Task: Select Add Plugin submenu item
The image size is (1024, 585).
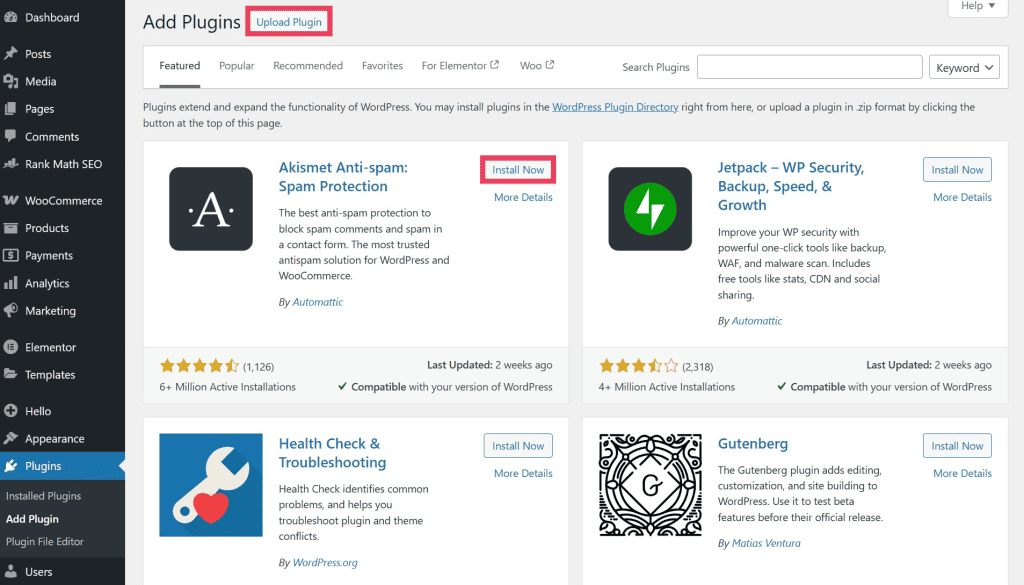Action: (32, 519)
